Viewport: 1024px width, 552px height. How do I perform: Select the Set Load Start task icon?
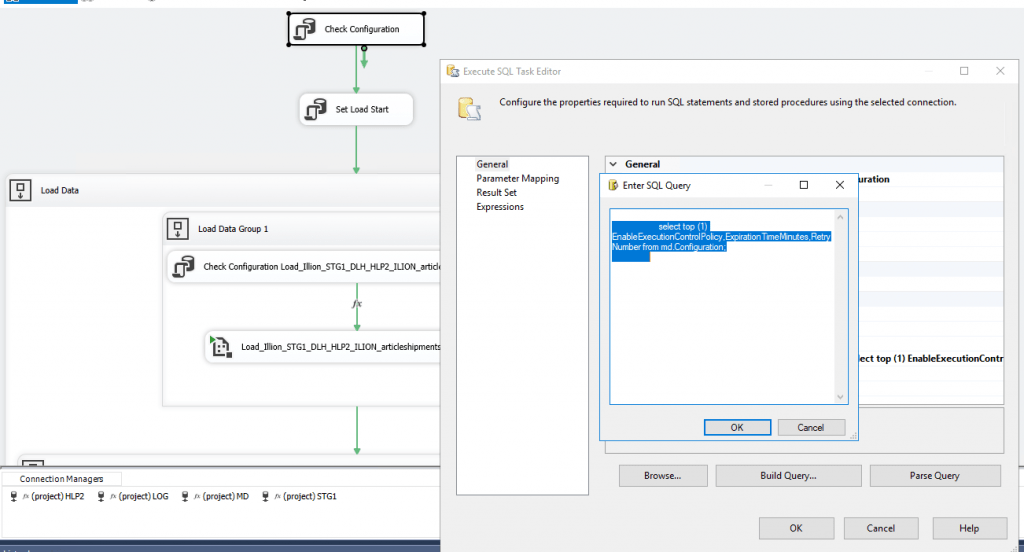[x=316, y=109]
